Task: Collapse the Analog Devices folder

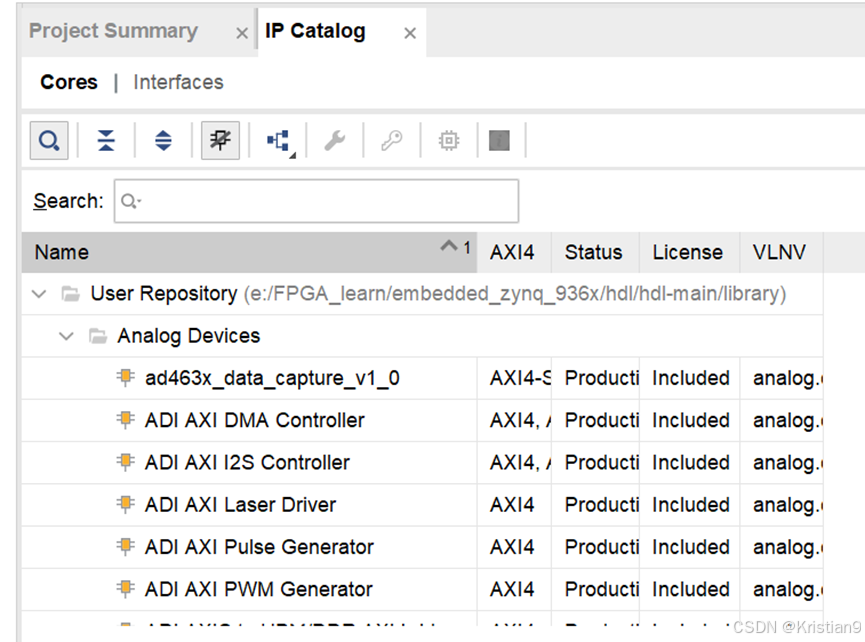Action: pos(66,336)
